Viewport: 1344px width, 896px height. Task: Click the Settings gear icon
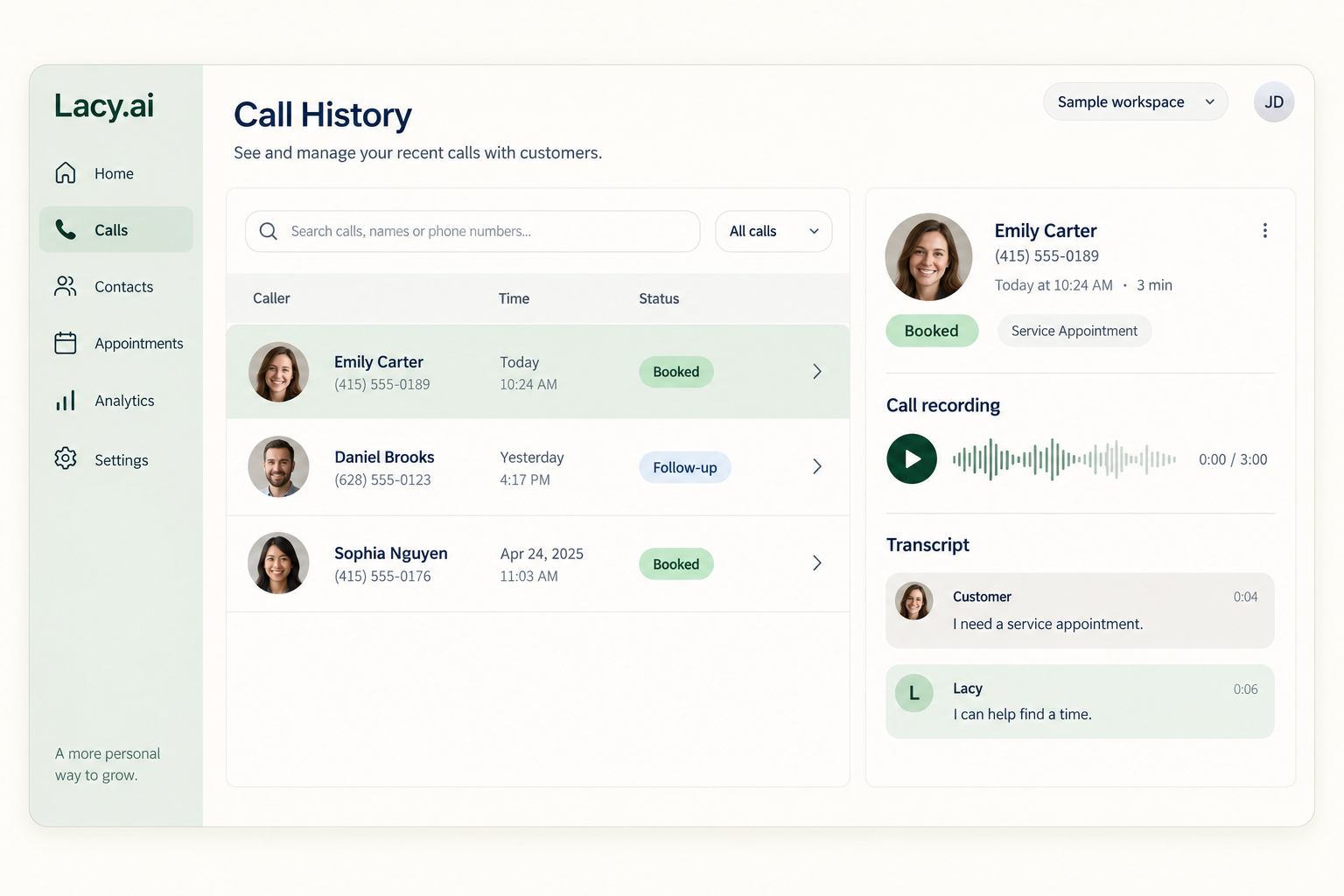pos(66,458)
